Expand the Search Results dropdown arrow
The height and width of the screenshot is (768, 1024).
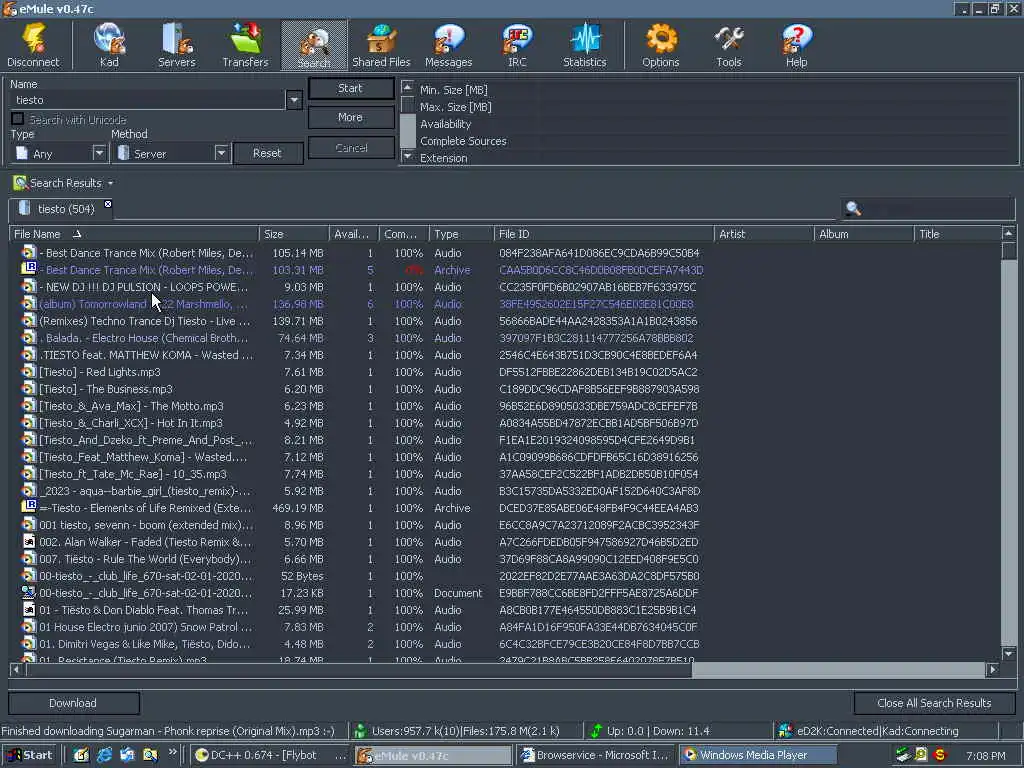pyautogui.click(x=110, y=184)
